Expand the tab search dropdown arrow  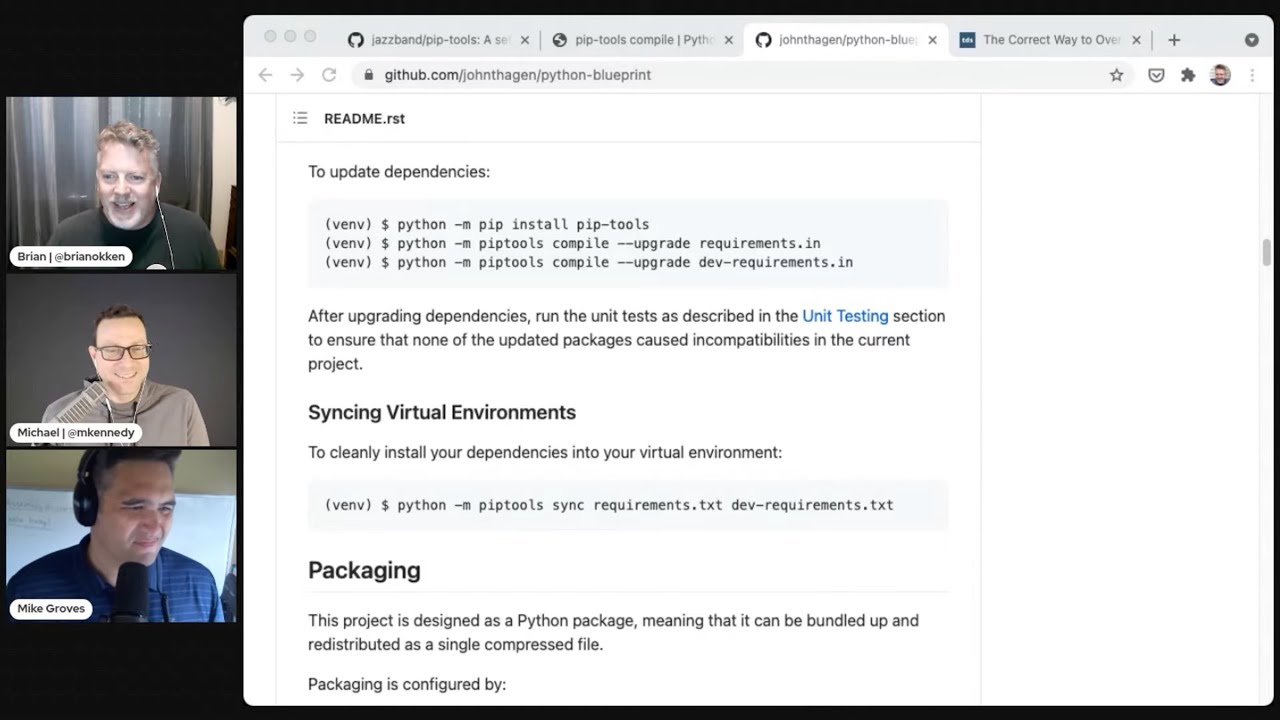coord(1251,40)
